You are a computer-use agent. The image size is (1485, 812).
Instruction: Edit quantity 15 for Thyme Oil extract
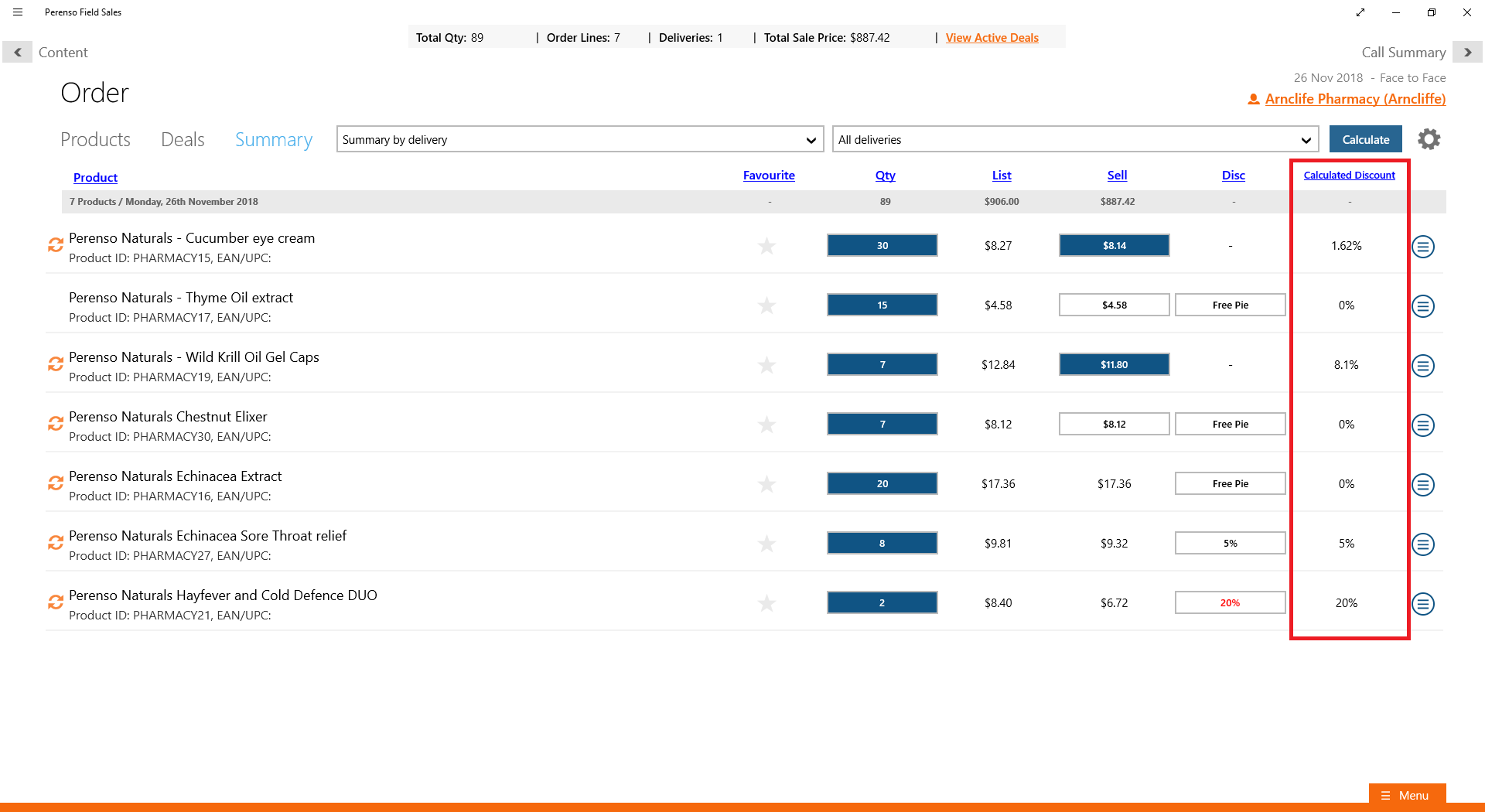click(x=882, y=305)
